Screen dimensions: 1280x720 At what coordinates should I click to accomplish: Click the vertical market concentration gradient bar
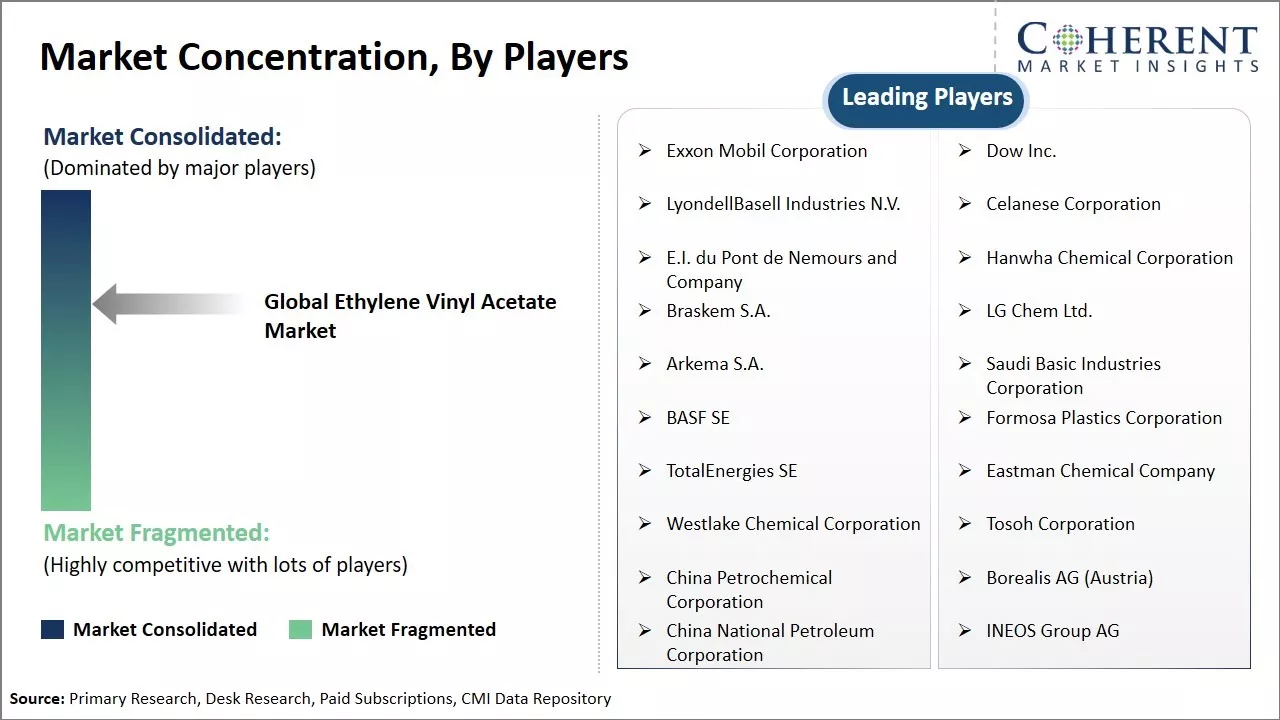tap(66, 350)
